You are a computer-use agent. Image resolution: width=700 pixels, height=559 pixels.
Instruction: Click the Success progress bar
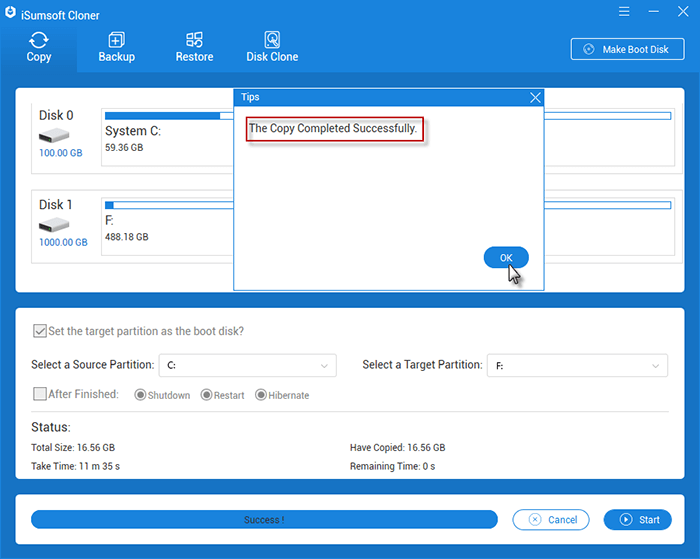(264, 520)
